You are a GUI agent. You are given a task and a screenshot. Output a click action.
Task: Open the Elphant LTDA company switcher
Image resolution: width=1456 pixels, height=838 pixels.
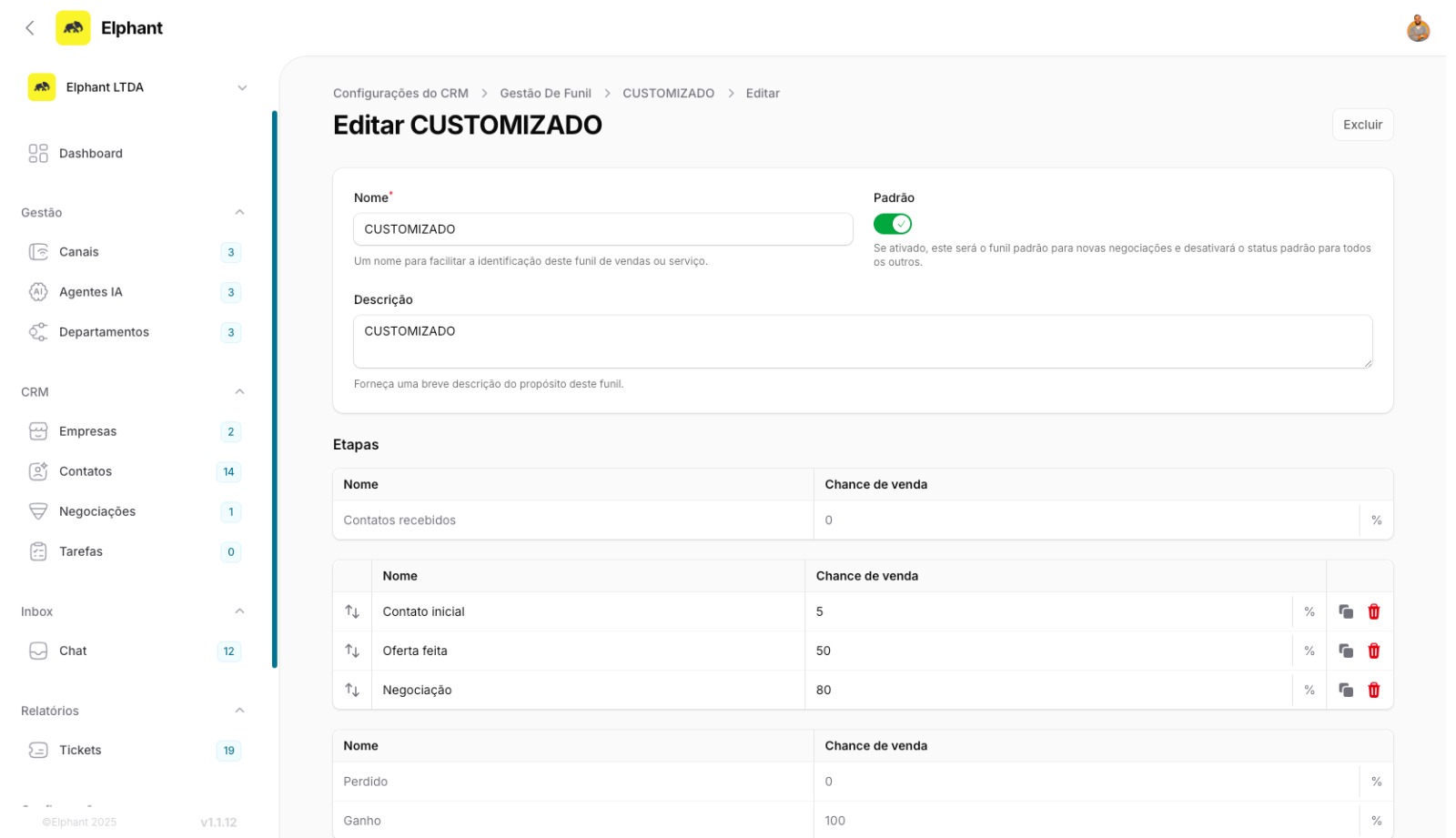point(136,86)
